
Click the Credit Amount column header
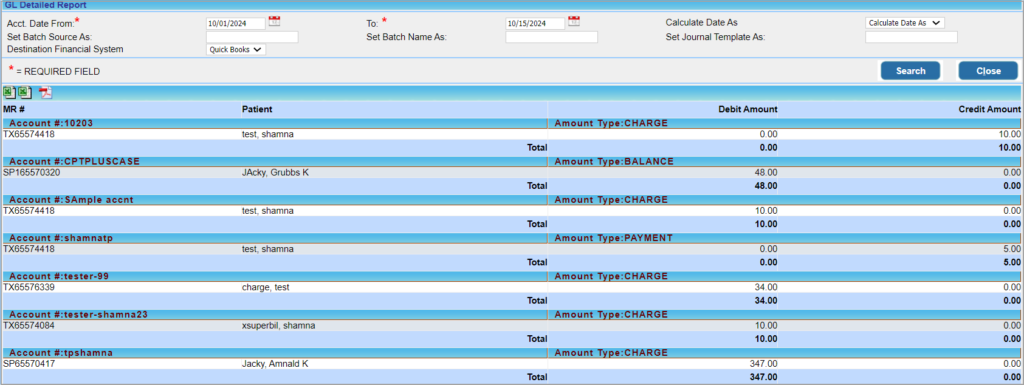point(989,110)
